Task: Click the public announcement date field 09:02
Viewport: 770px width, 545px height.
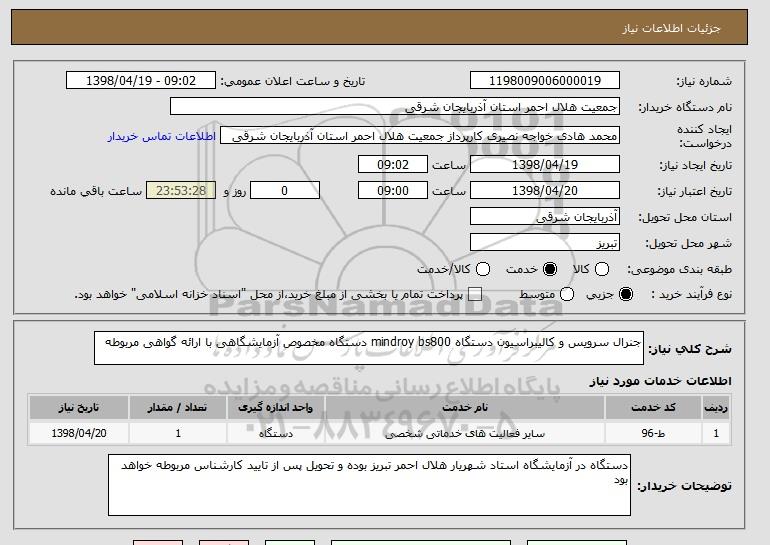Action: pos(140,81)
